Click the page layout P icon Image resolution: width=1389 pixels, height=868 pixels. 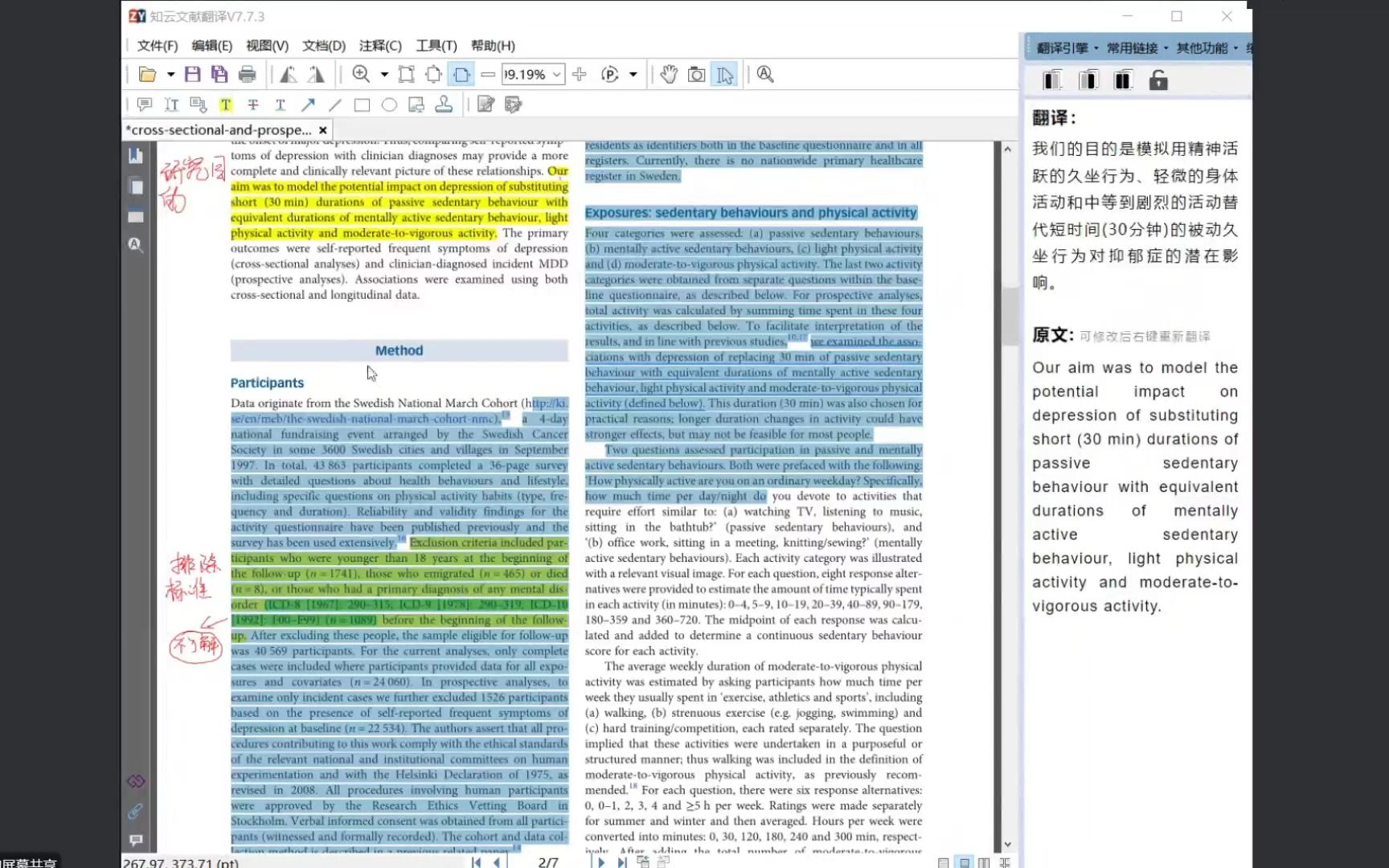[x=610, y=75]
